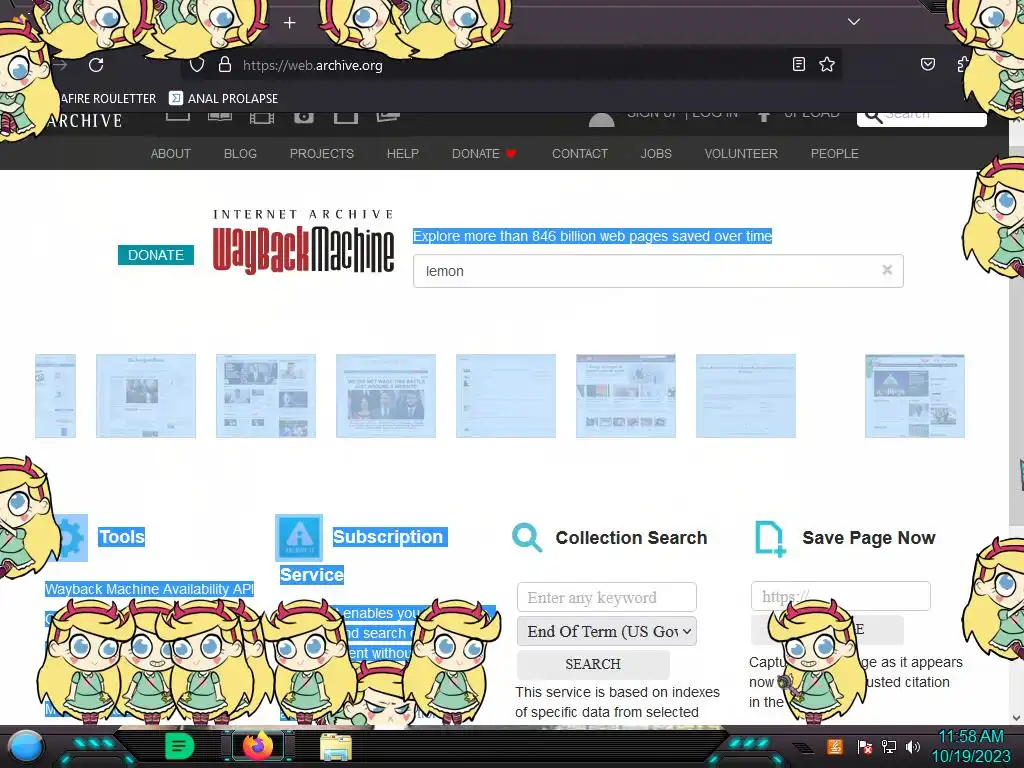Bookmark this page with star icon
This screenshot has height=768, width=1024.
827,64
